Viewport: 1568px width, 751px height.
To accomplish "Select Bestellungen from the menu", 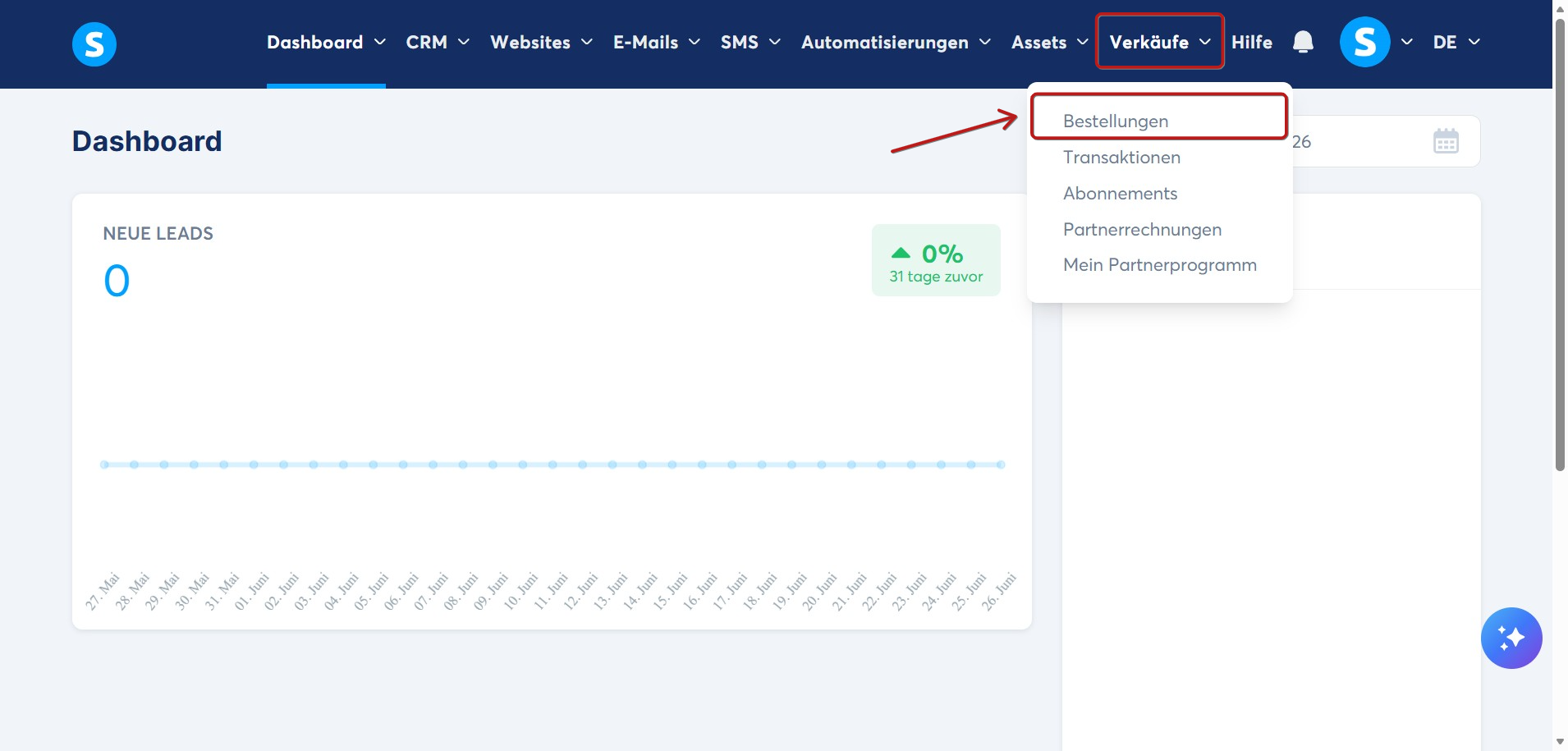I will tap(1158, 121).
